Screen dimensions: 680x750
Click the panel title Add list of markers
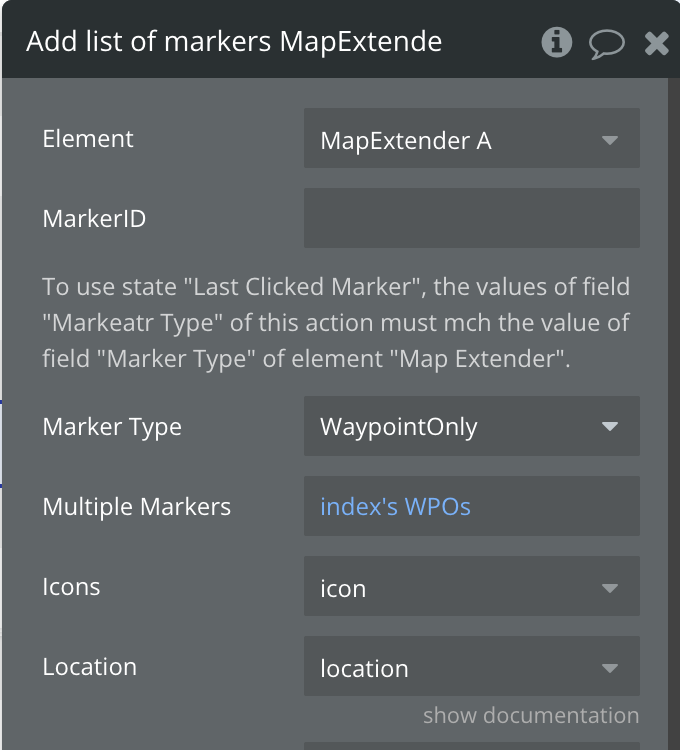click(x=234, y=42)
